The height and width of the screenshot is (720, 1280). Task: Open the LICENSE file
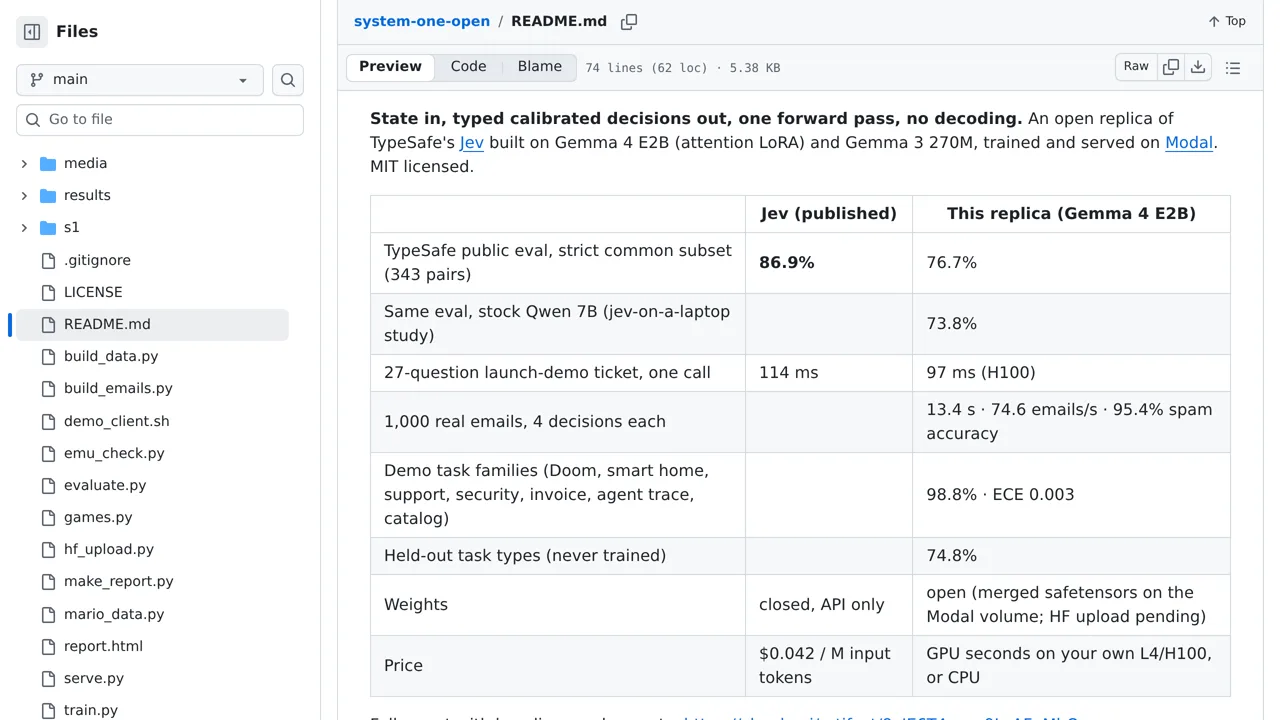[x=93, y=292]
